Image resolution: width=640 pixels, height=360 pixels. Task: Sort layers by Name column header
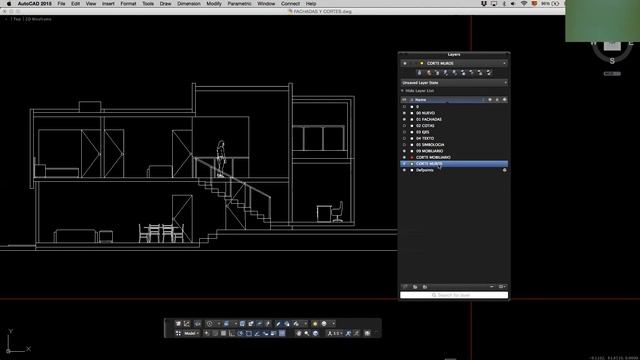click(x=420, y=100)
